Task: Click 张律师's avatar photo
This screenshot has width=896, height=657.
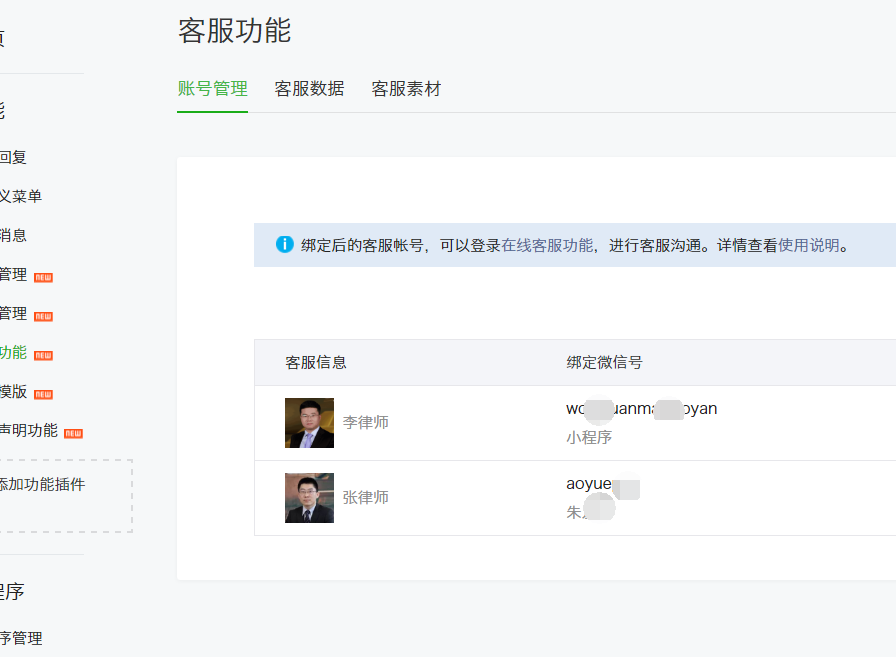Action: point(309,498)
